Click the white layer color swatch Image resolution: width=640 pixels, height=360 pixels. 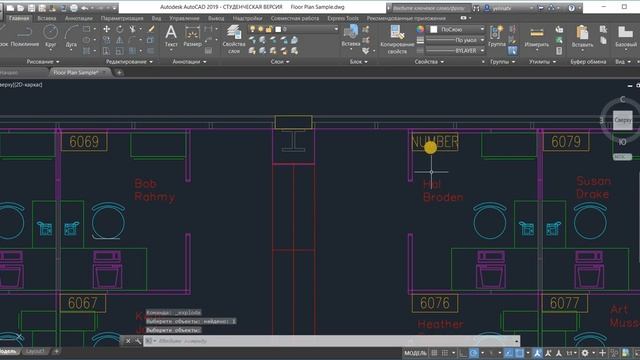click(278, 29)
